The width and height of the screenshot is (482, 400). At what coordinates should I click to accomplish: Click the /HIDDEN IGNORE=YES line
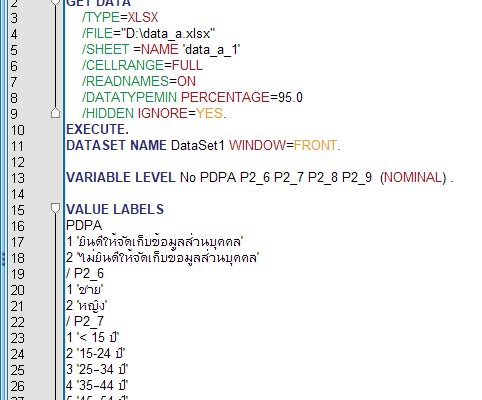[x=154, y=113]
